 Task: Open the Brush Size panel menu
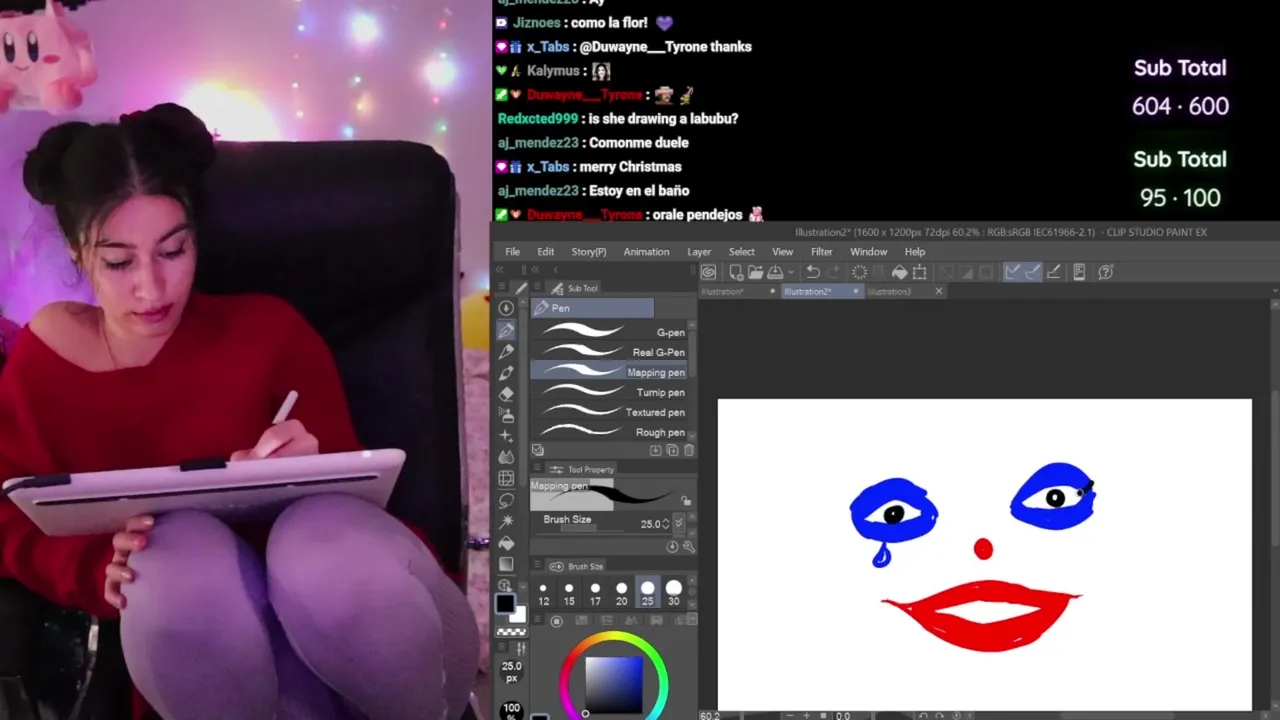(537, 566)
